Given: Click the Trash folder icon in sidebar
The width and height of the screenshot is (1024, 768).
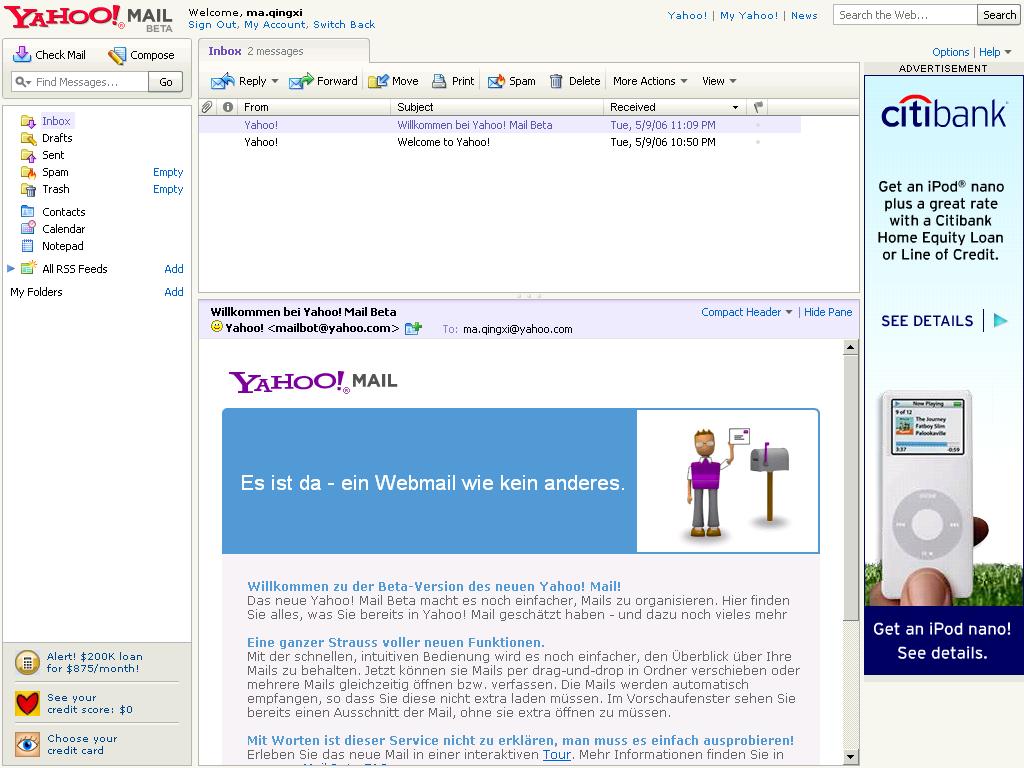Looking at the screenshot, I should click(28, 189).
